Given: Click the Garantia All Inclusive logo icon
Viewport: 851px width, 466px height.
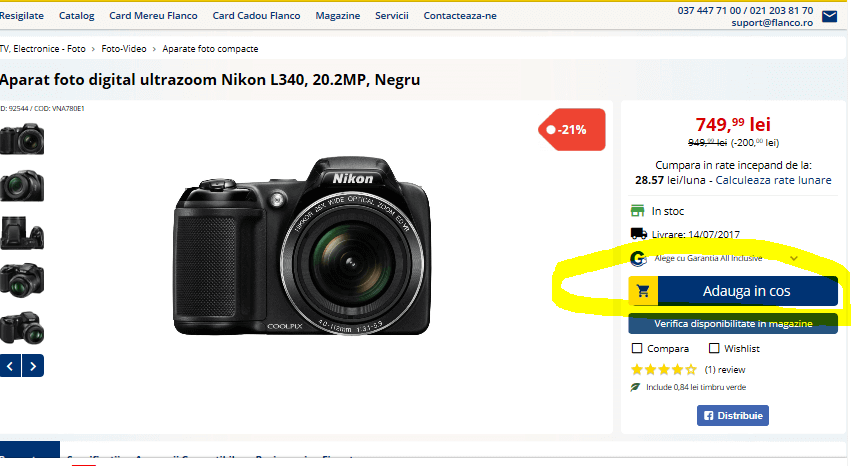Looking at the screenshot, I should click(639, 258).
